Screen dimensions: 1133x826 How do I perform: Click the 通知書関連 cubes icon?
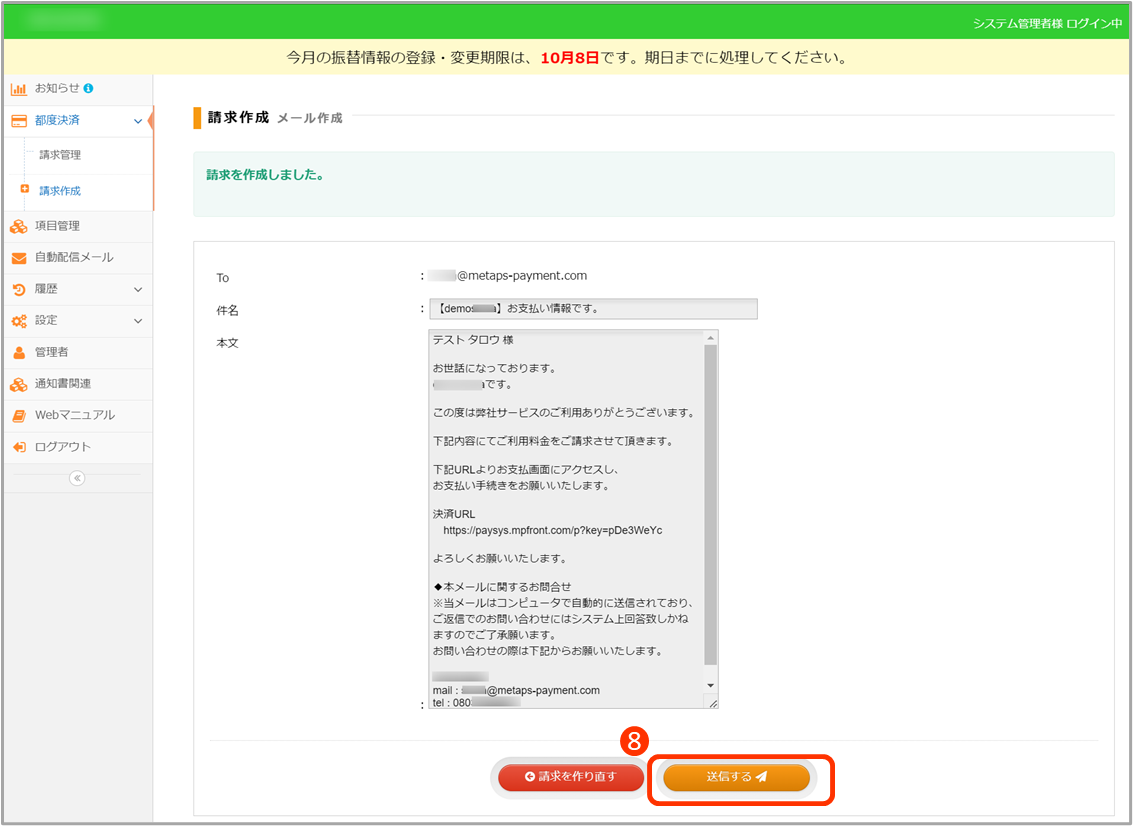pyautogui.click(x=18, y=384)
